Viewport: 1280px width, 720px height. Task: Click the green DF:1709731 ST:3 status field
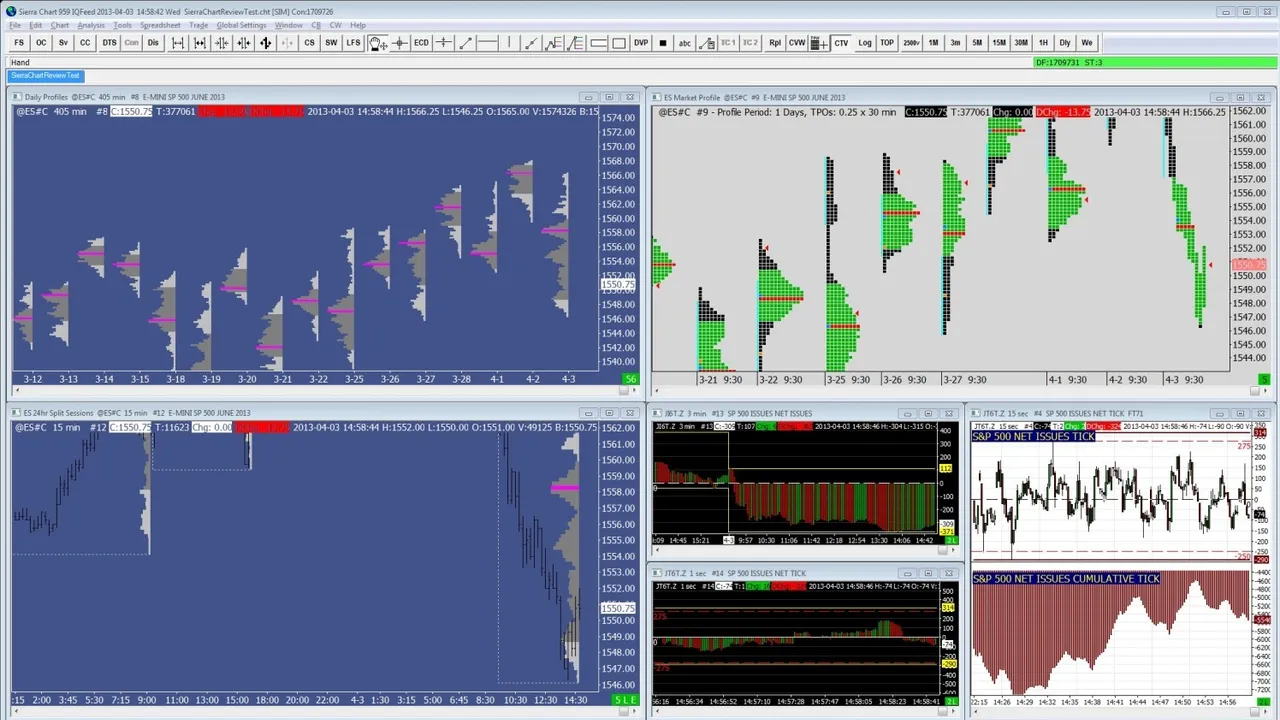pyautogui.click(x=1156, y=63)
